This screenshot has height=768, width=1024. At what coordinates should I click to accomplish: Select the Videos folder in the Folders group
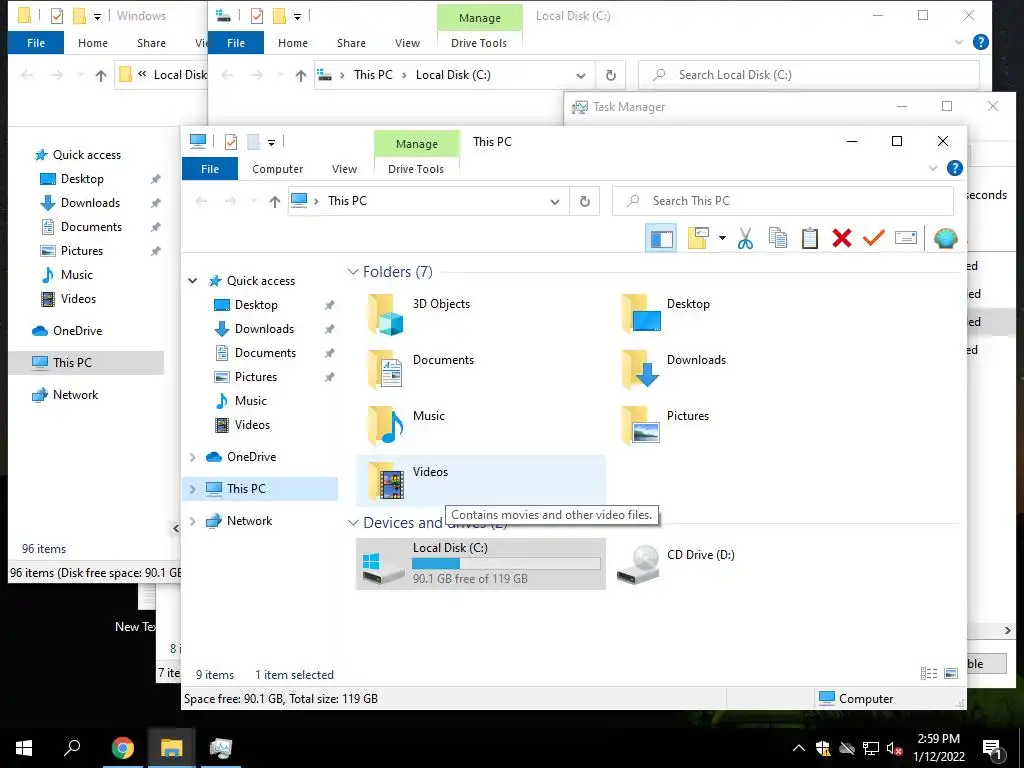pyautogui.click(x=481, y=480)
